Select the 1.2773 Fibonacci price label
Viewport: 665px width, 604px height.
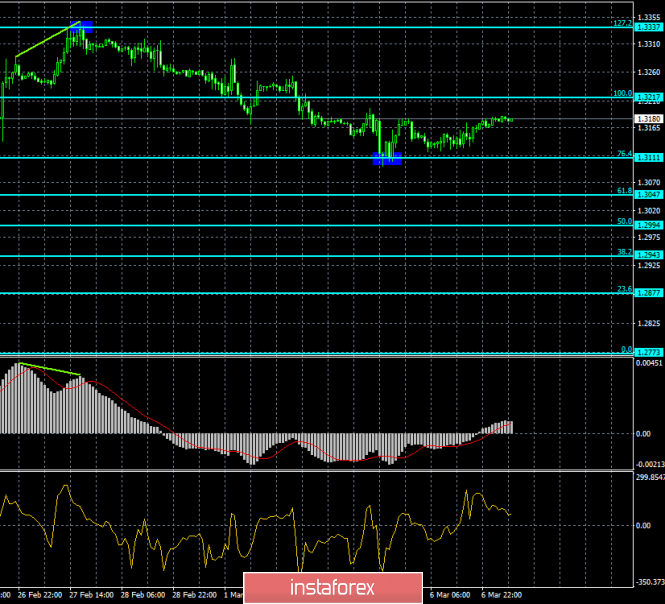(x=648, y=352)
